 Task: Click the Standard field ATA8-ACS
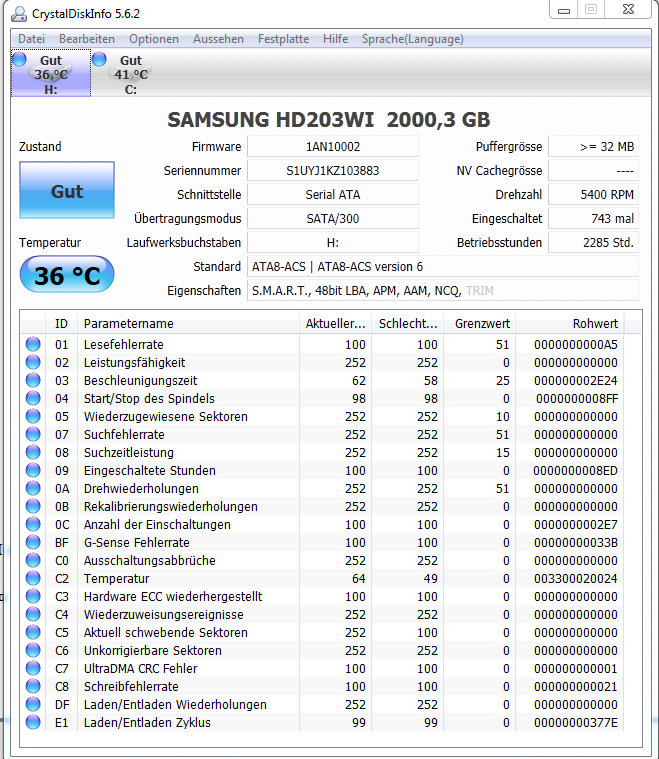pos(443,267)
